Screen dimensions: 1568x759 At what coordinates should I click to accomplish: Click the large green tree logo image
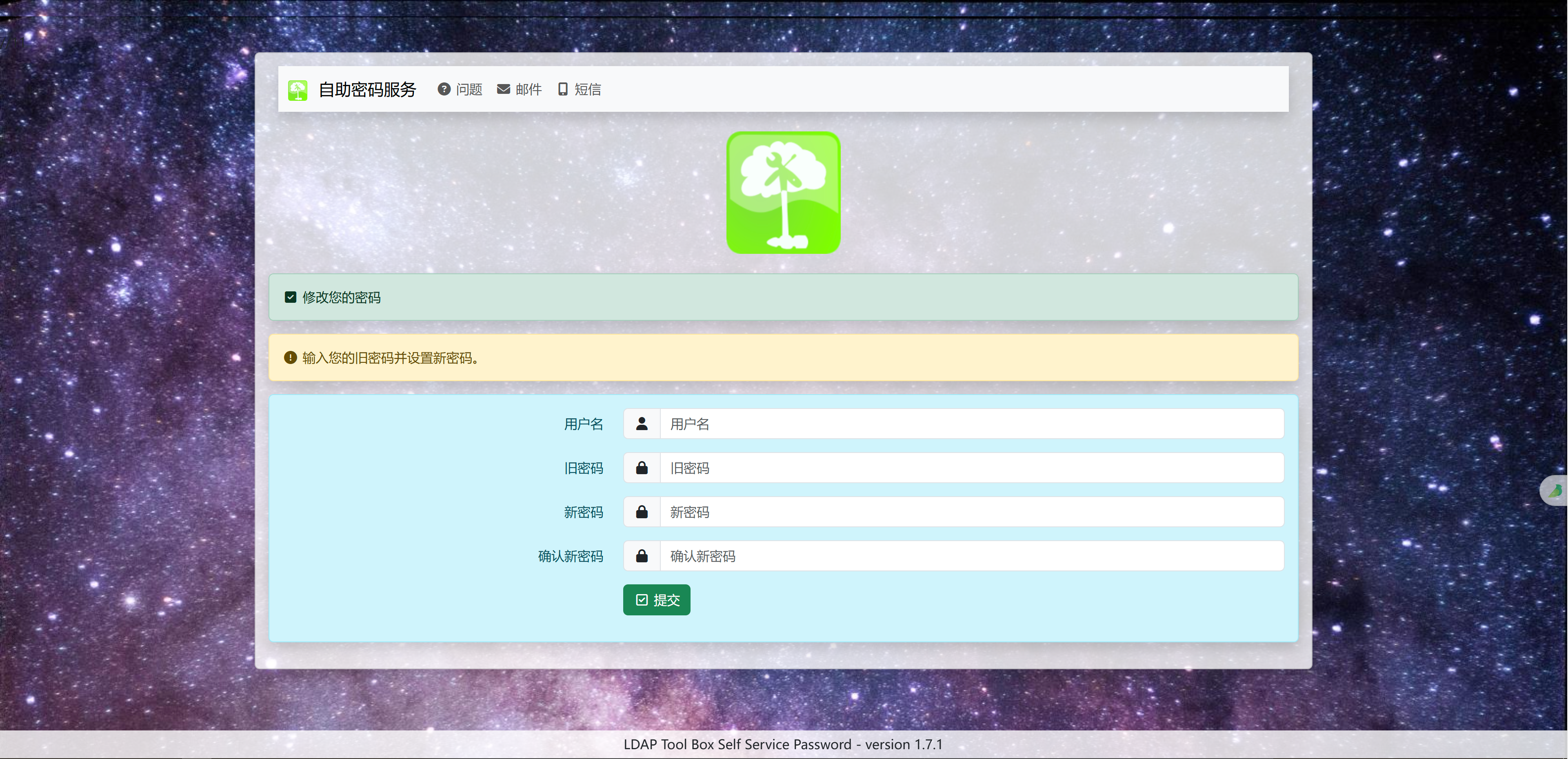pos(784,192)
